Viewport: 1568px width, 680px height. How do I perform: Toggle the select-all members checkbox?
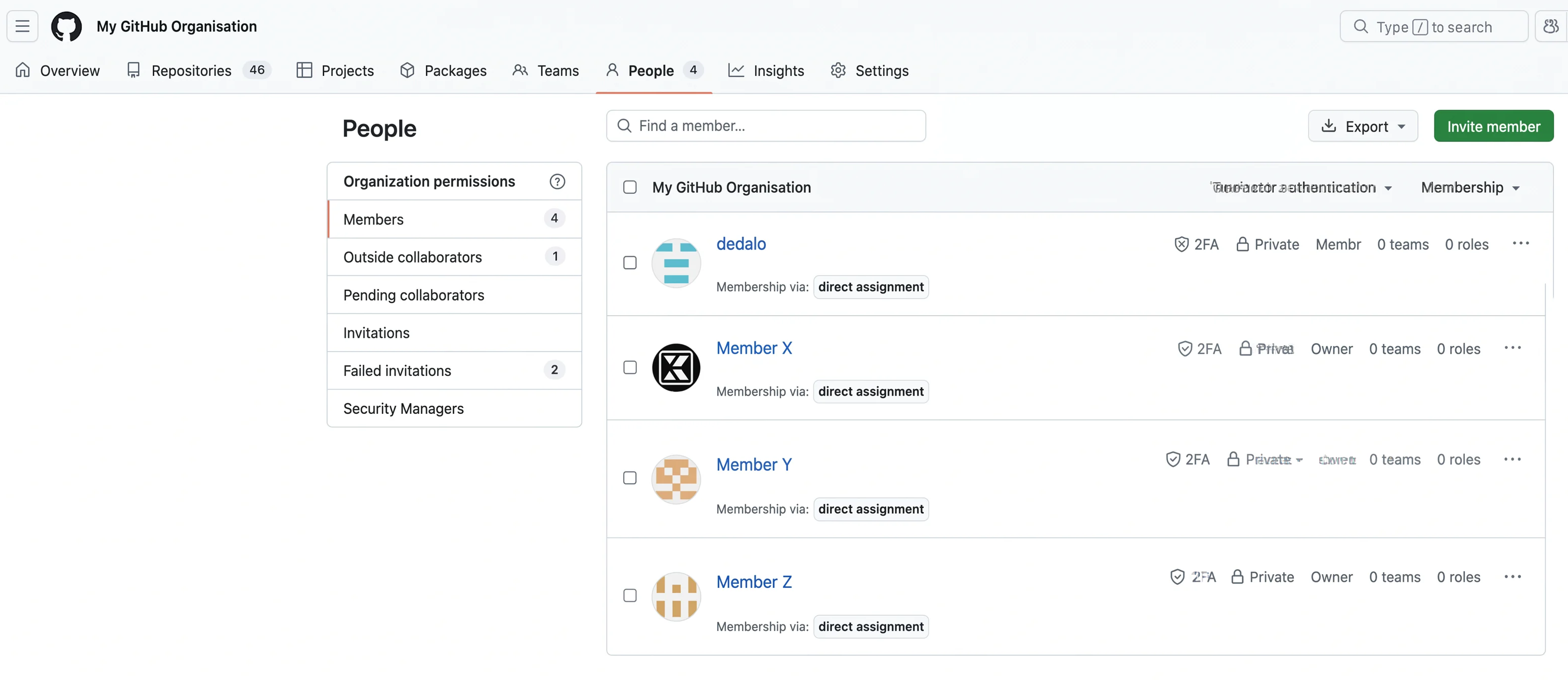coord(630,188)
